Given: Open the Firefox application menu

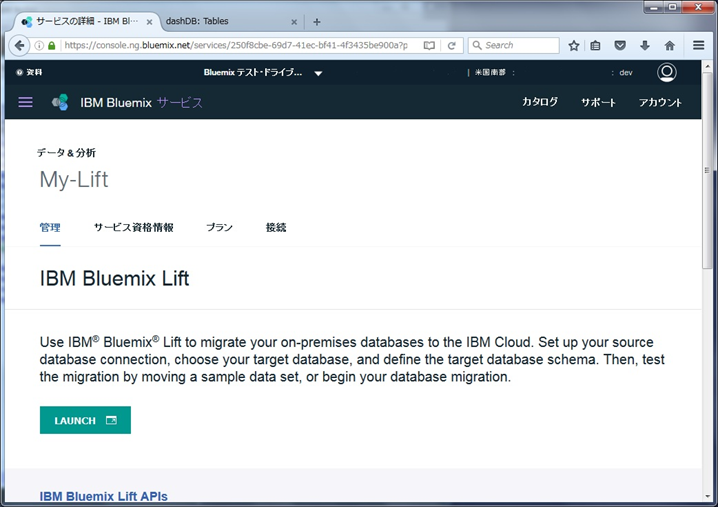Looking at the screenshot, I should click(x=699, y=45).
